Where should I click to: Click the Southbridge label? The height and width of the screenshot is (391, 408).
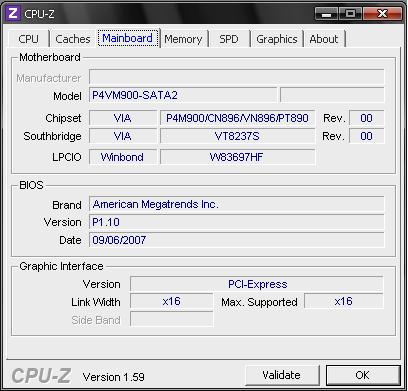click(x=52, y=136)
